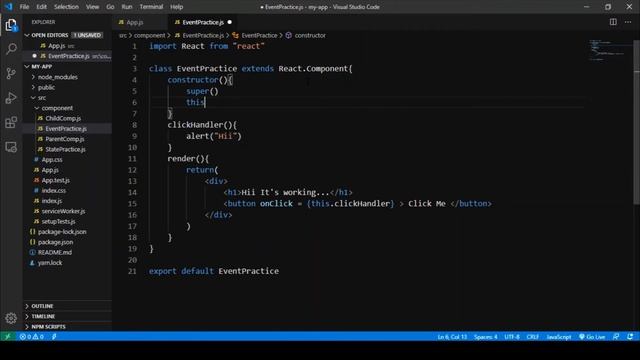
Task: Open the Terminal menu
Action: point(151,7)
